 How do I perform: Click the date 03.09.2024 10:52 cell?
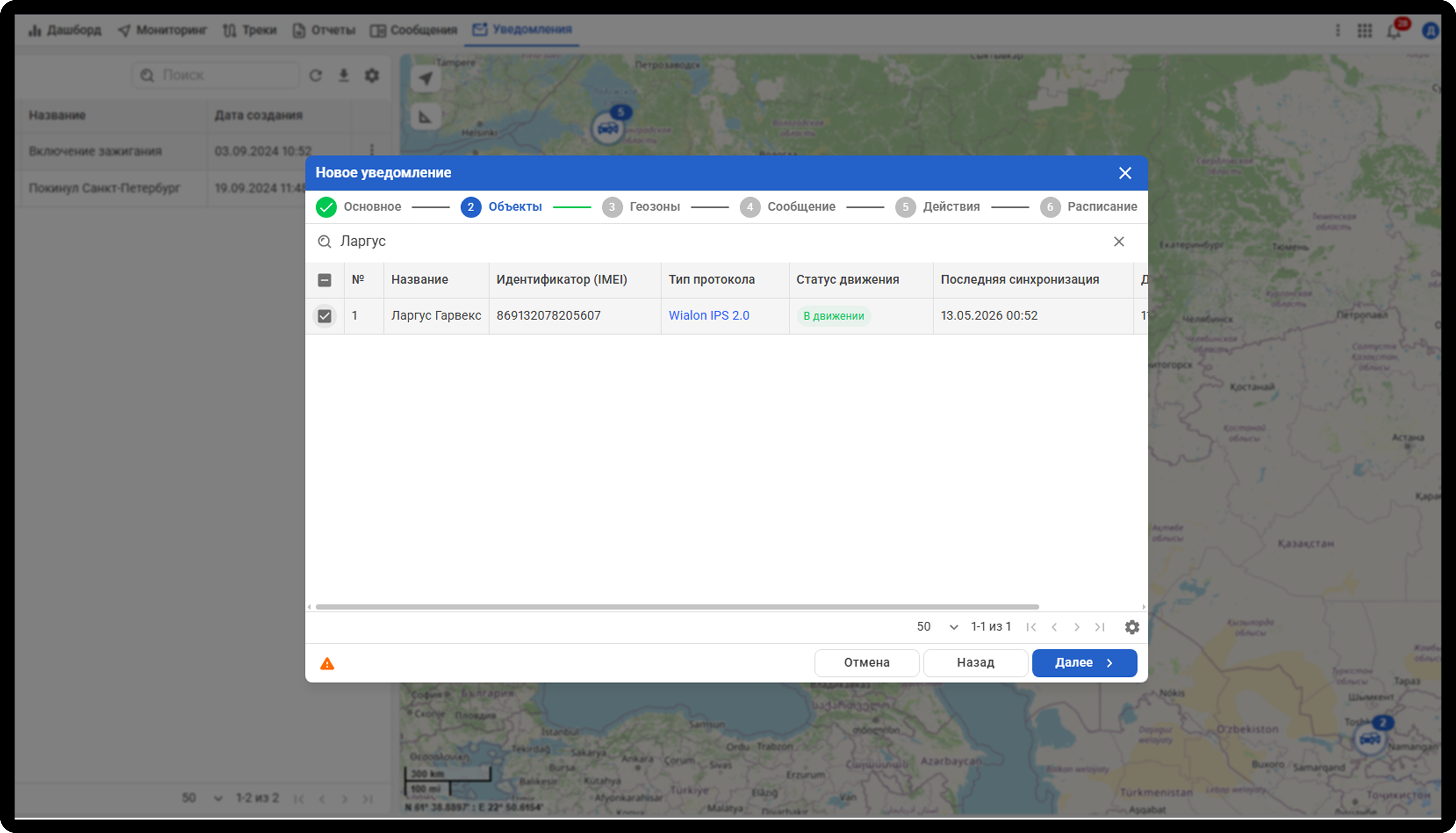point(263,151)
